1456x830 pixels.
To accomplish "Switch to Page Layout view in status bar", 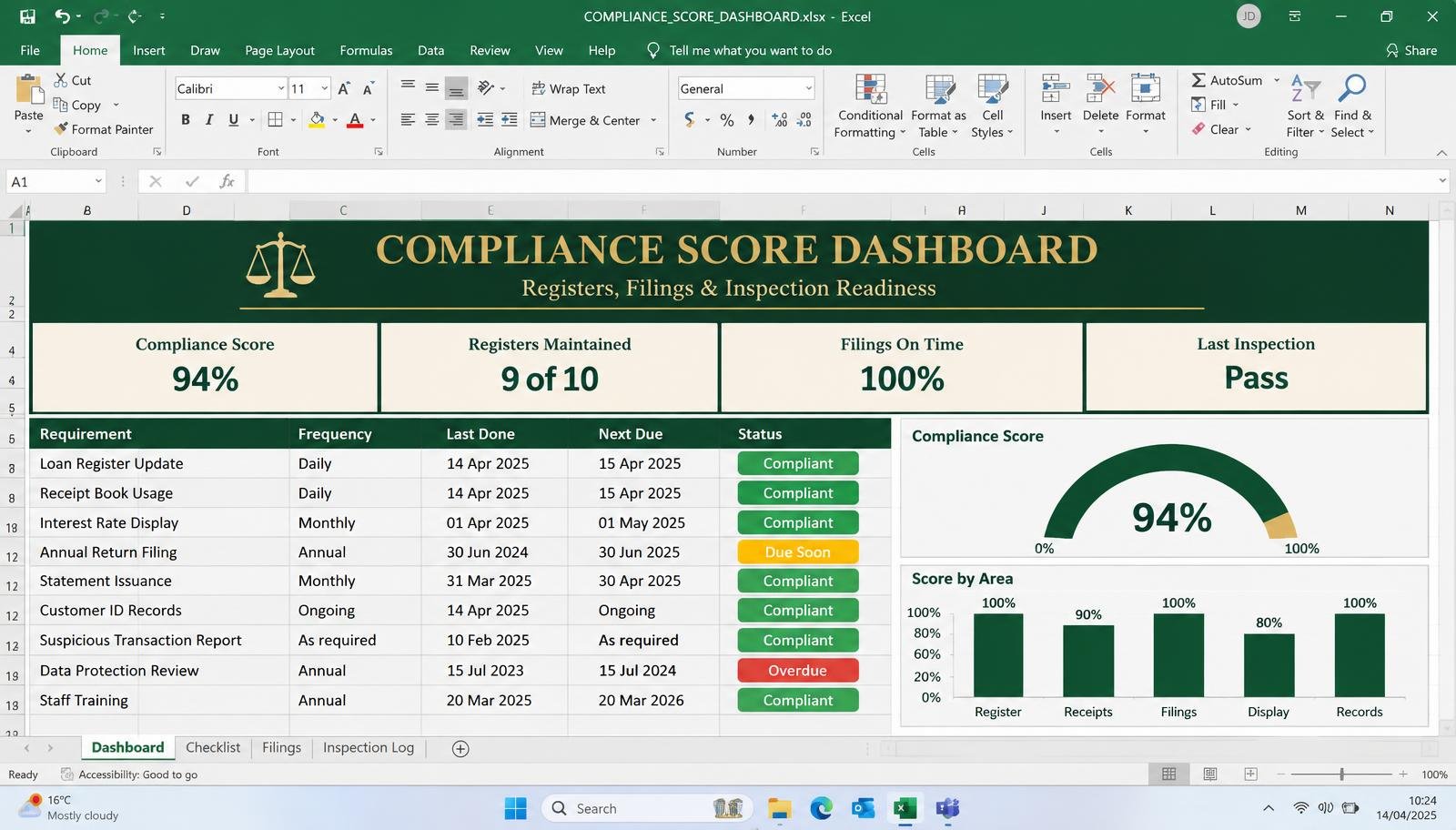I will (1210, 774).
